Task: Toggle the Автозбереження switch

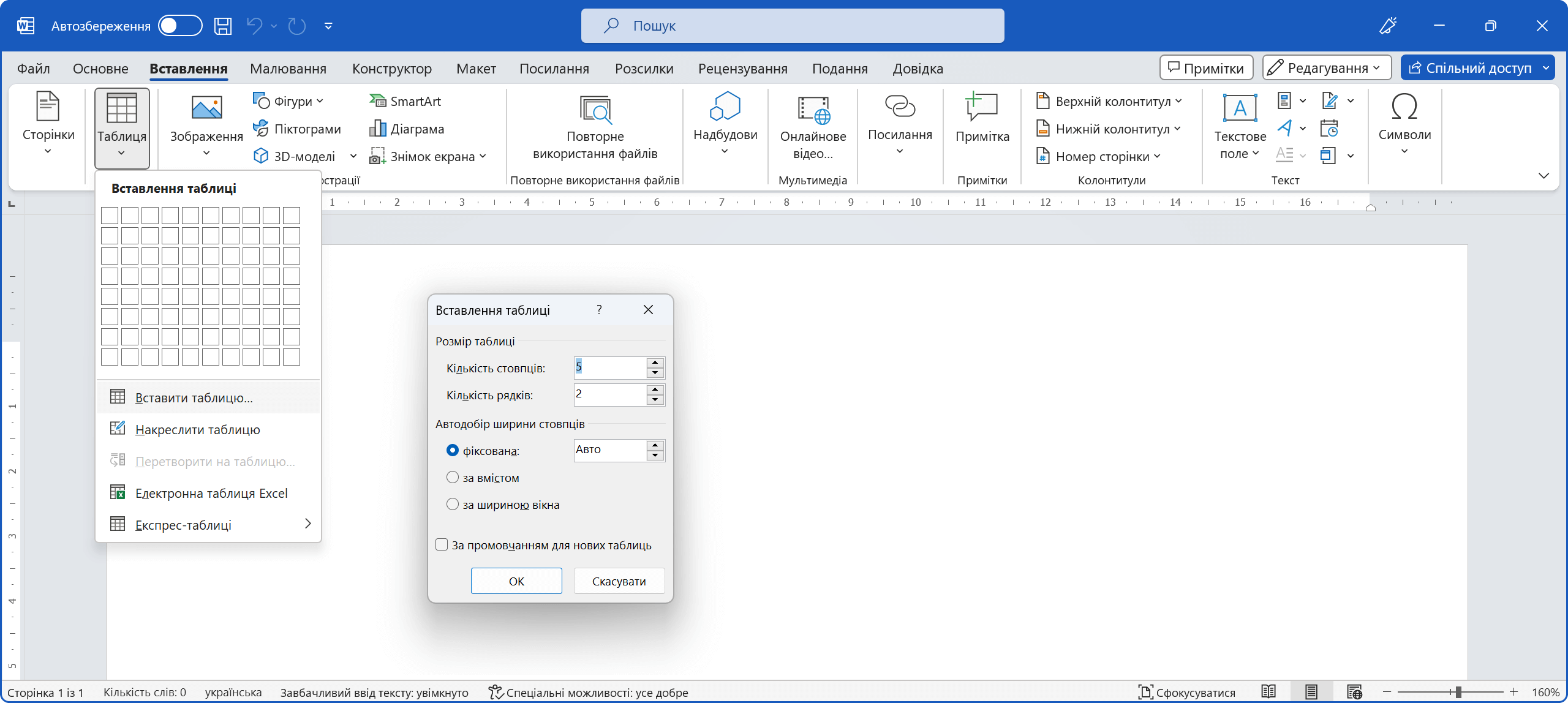Action: point(180,26)
